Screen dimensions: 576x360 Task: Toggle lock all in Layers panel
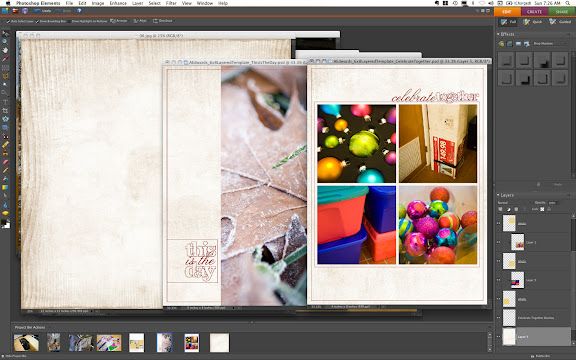[549, 209]
